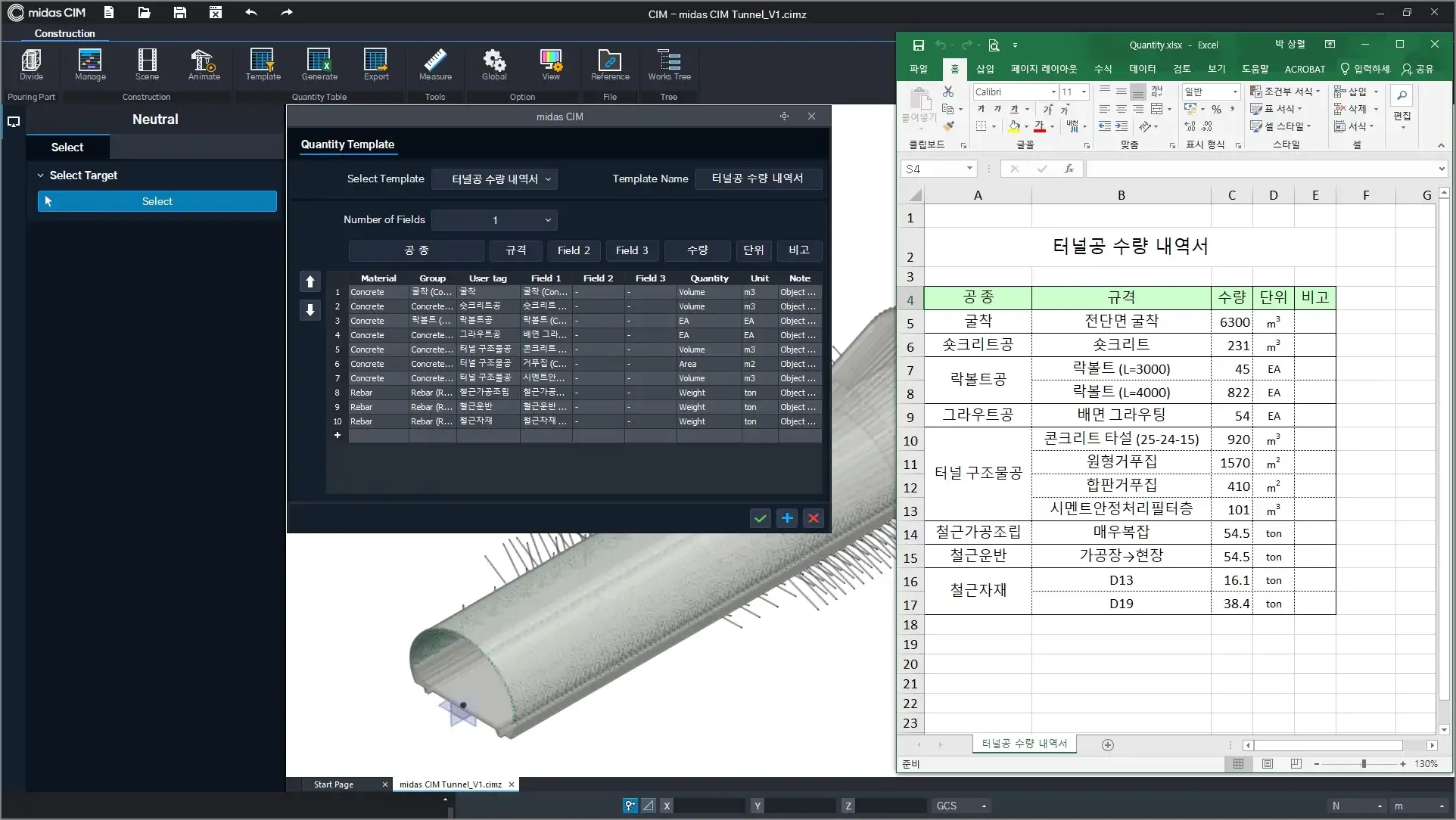Insert function with fx button

point(1069,169)
